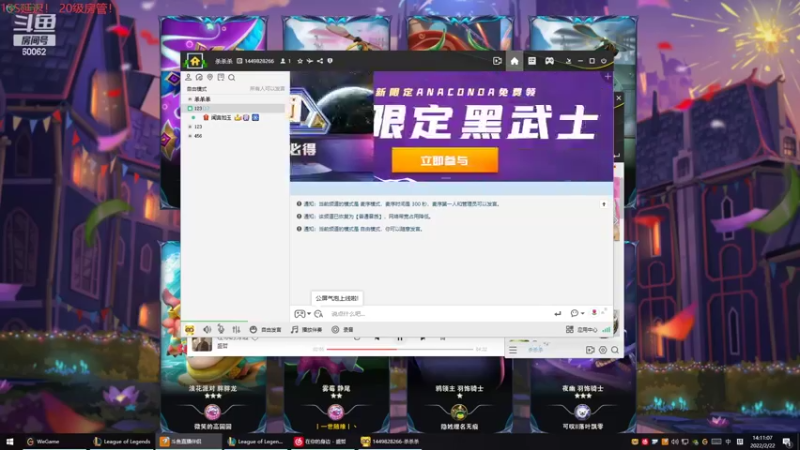This screenshot has width=800, height=450.
Task: Send message with the enter arrow icon
Action: click(557, 314)
